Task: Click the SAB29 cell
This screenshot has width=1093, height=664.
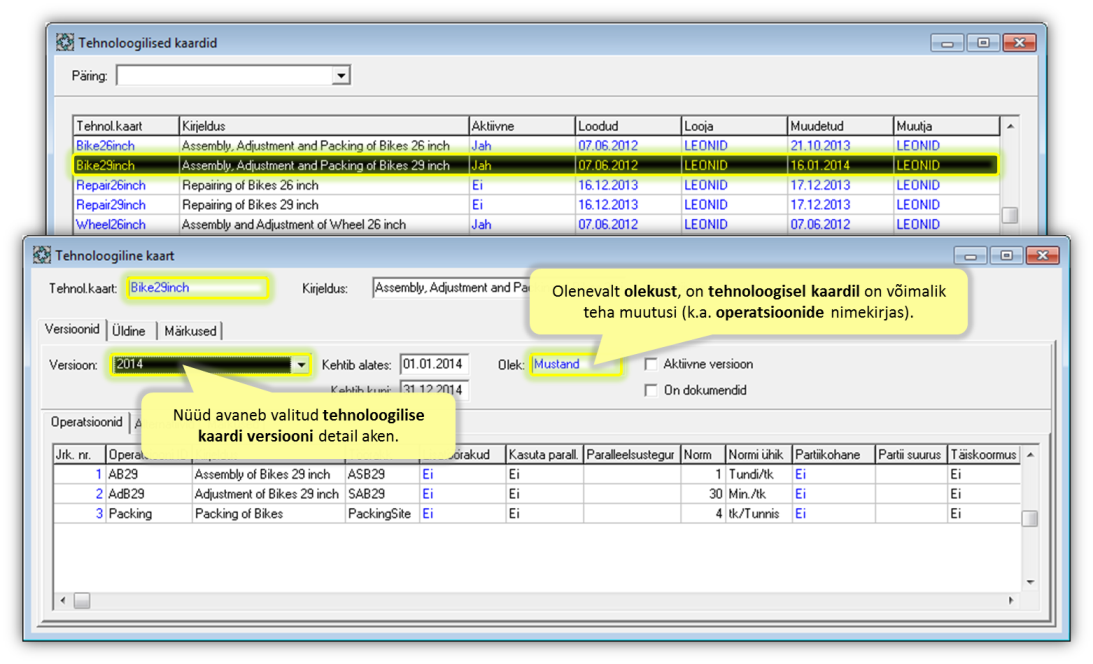Action: (382, 494)
